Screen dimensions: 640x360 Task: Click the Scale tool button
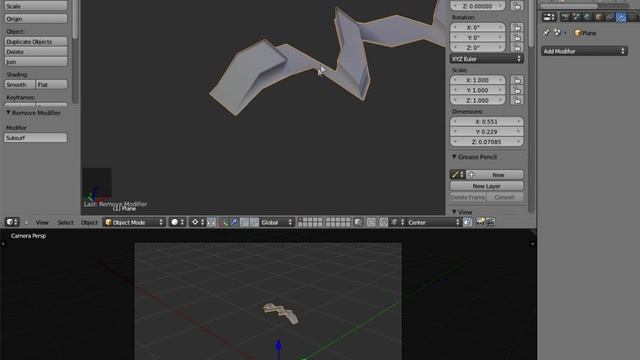coord(36,6)
